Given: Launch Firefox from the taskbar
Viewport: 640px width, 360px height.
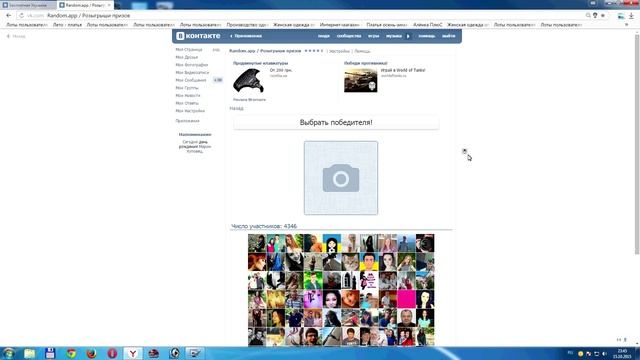Looking at the screenshot, I should [x=92, y=353].
